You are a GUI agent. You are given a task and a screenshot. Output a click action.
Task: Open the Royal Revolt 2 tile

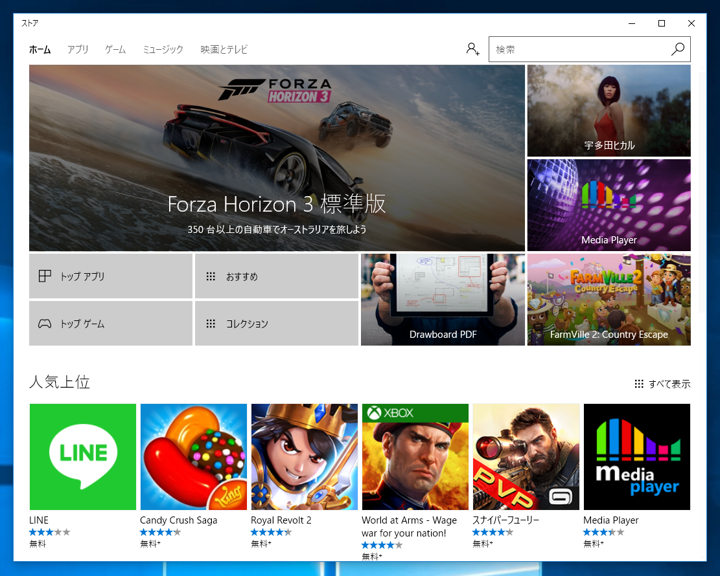pos(304,457)
